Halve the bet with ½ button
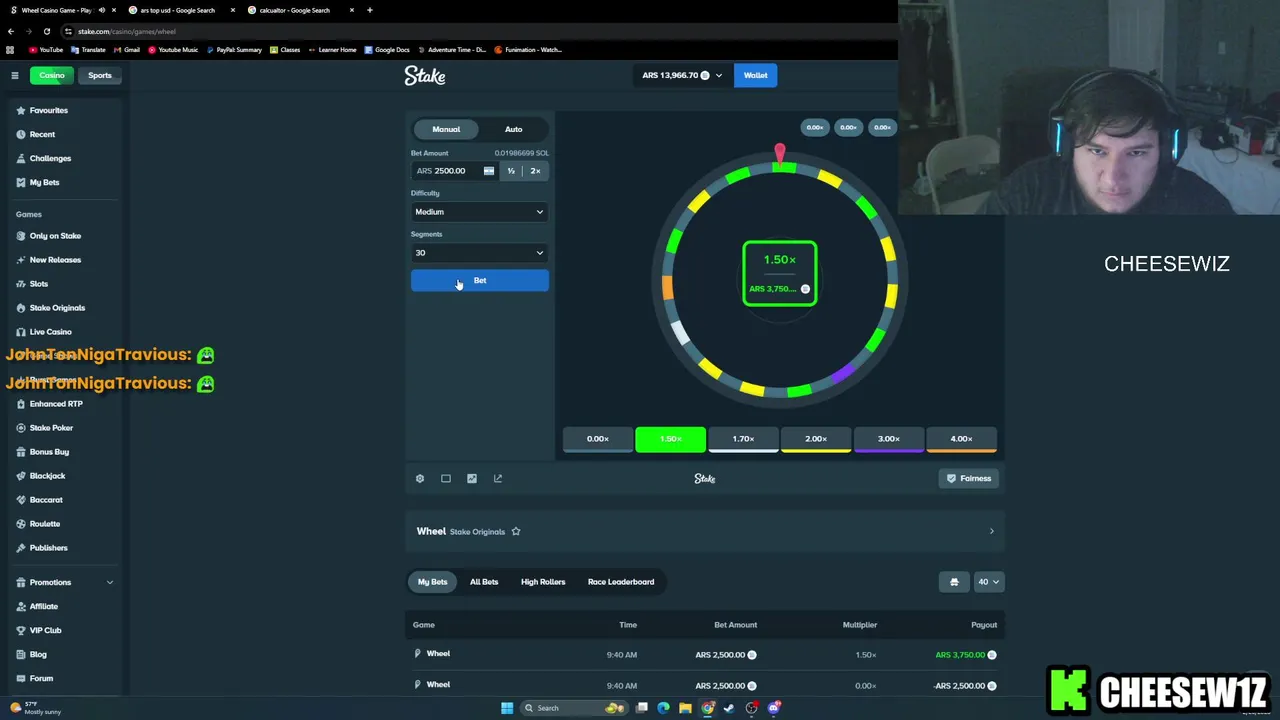The image size is (1280, 720). 511,171
